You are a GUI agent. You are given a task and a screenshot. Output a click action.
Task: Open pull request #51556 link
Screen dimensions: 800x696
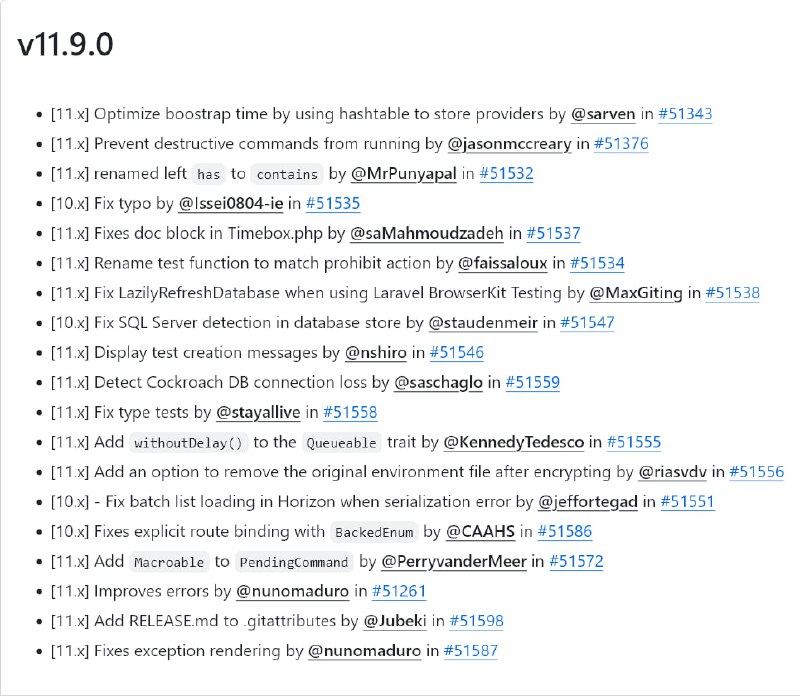coord(757,472)
